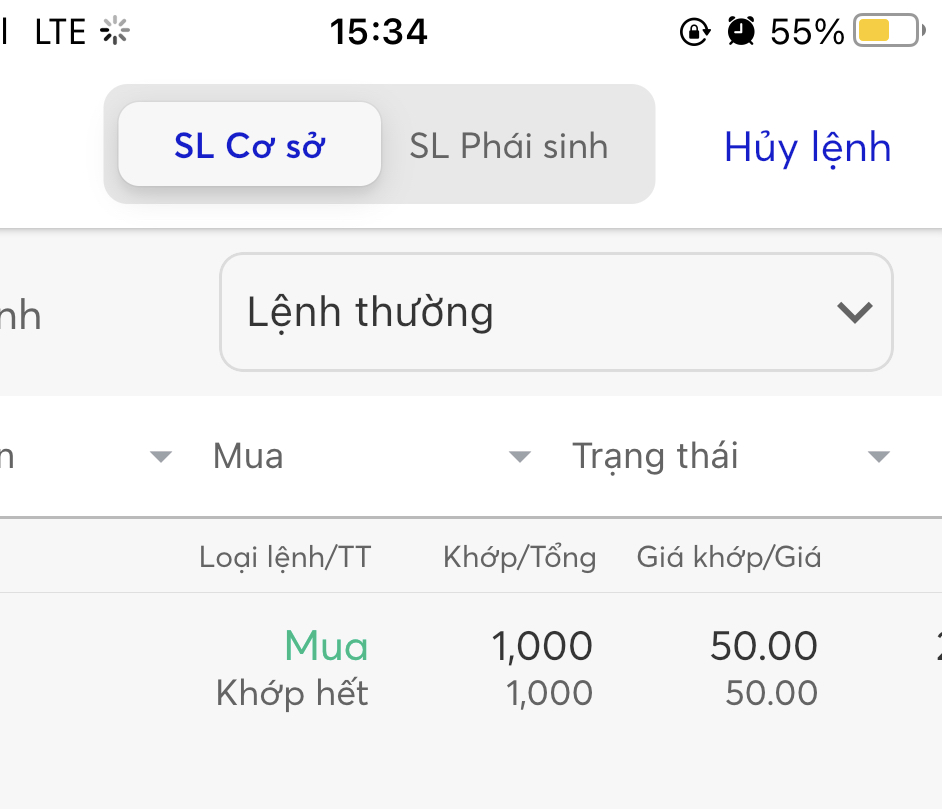Tap the bold 50.00 matched price
The image size is (942, 809).
764,646
